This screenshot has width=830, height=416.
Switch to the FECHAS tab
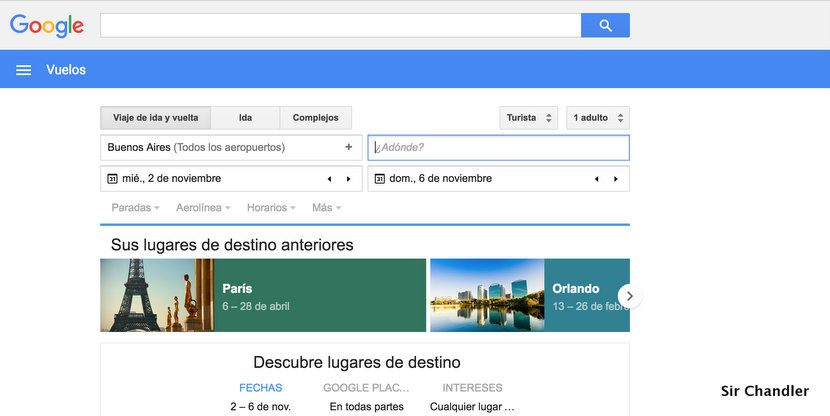(x=260, y=388)
